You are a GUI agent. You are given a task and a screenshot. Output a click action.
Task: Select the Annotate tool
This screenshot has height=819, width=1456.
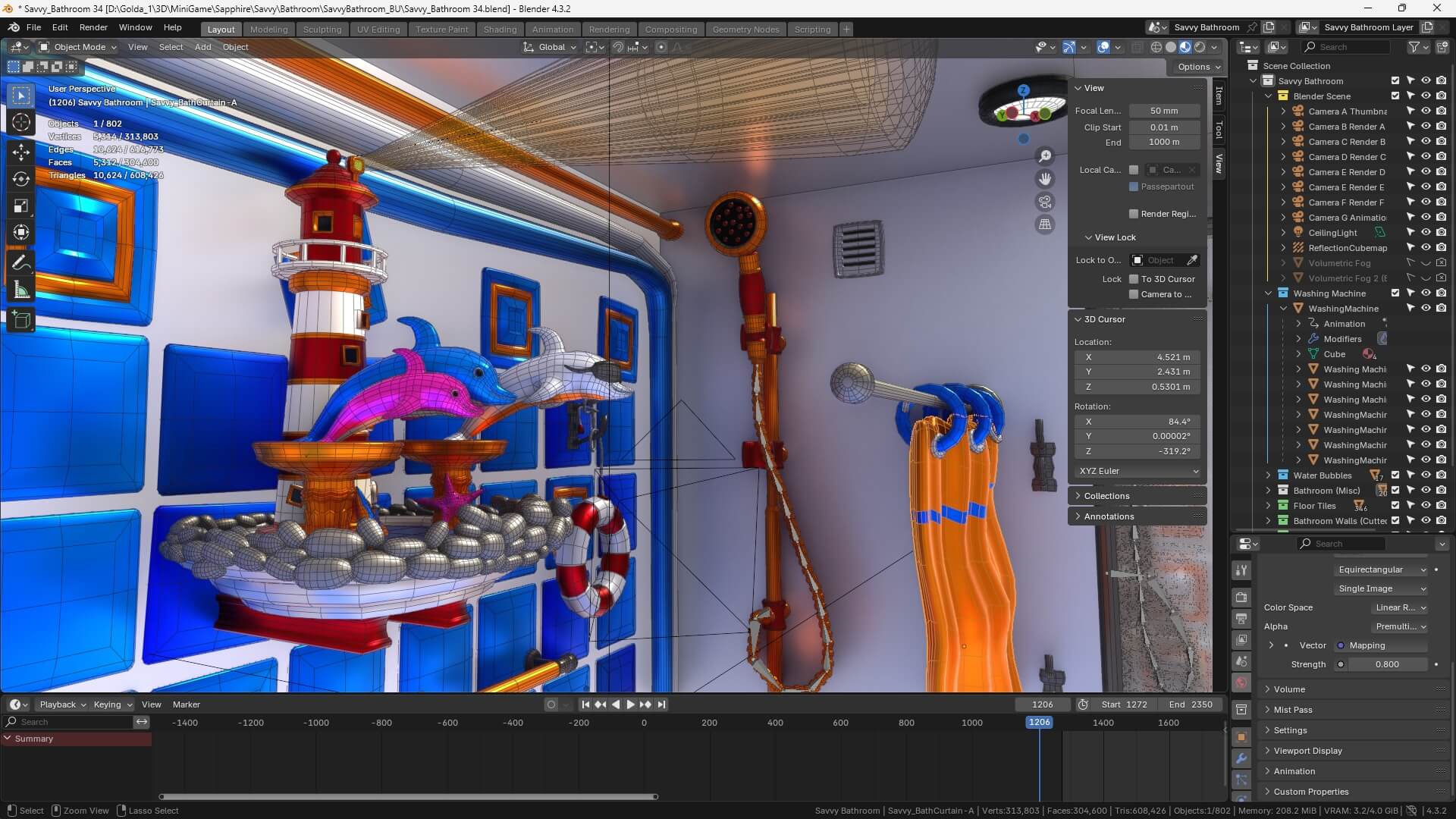[20, 262]
